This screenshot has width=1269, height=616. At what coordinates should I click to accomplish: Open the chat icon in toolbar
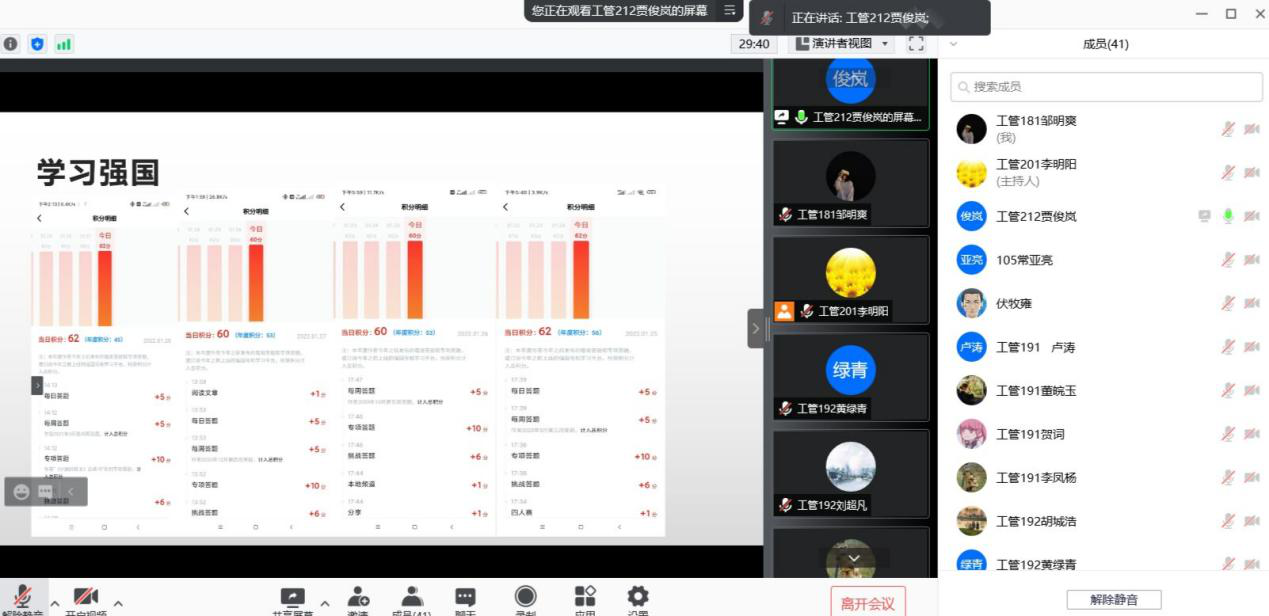[x=465, y=598]
